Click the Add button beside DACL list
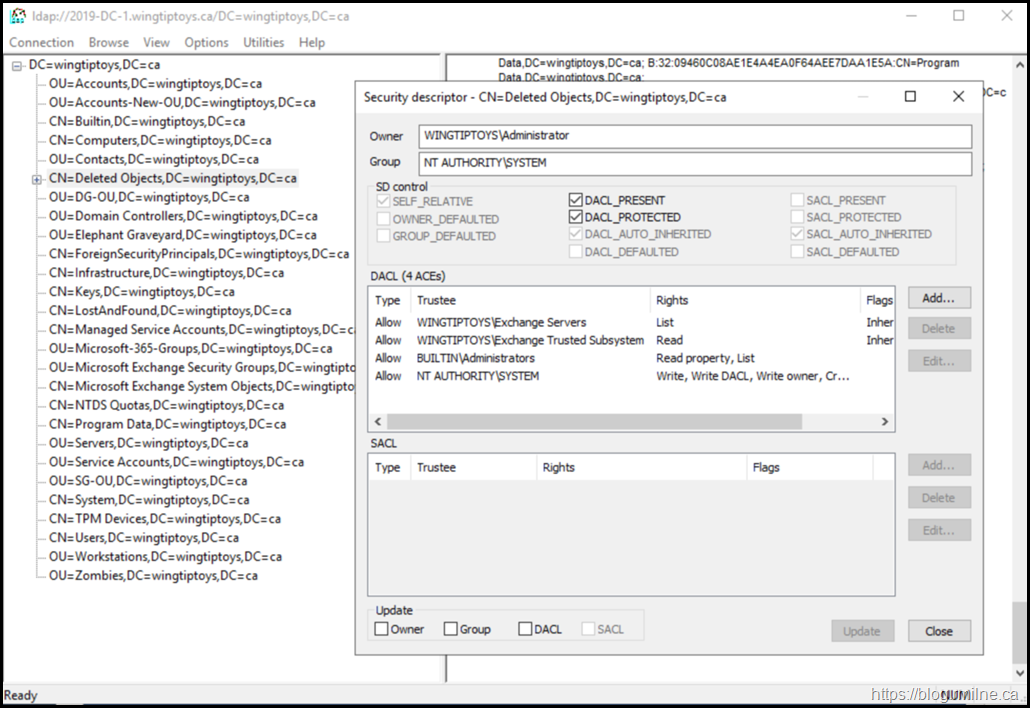Screen dimensions: 1030x708 [938, 298]
